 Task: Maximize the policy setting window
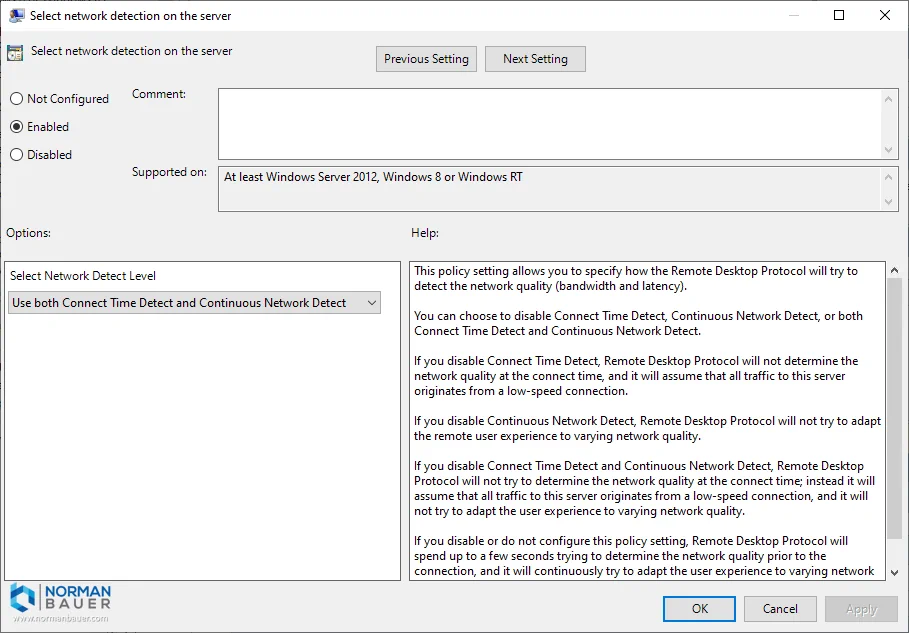click(x=839, y=15)
